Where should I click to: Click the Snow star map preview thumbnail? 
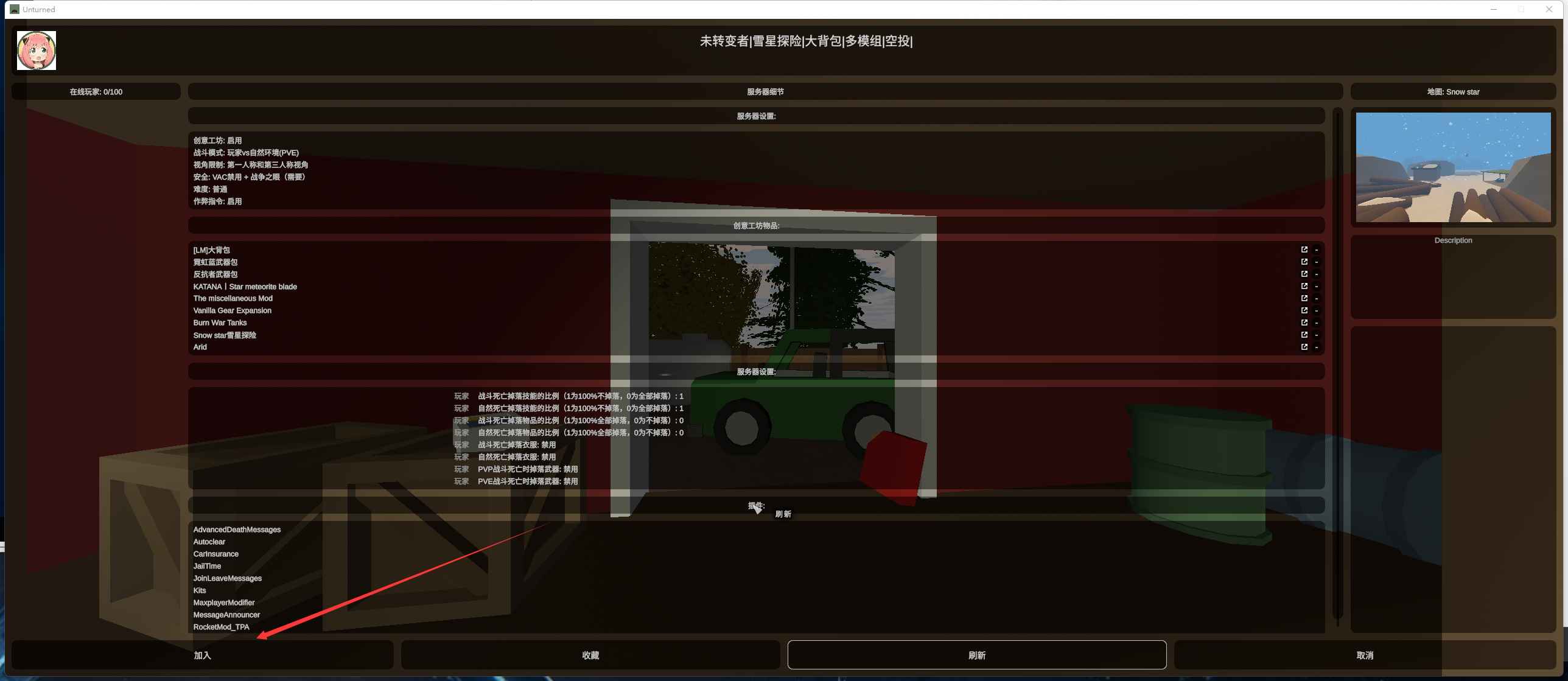coord(1453,167)
